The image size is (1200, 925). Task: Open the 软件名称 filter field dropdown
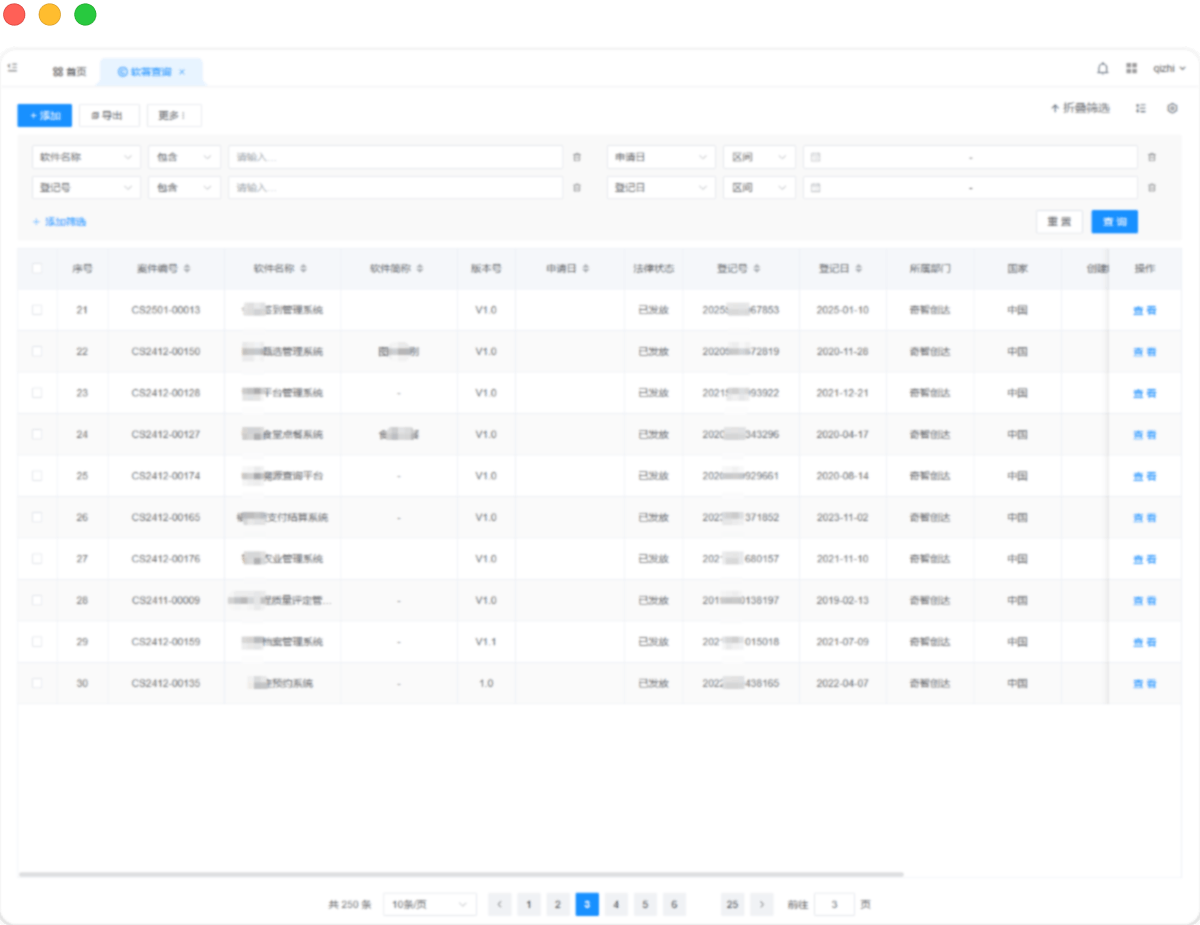(86, 157)
